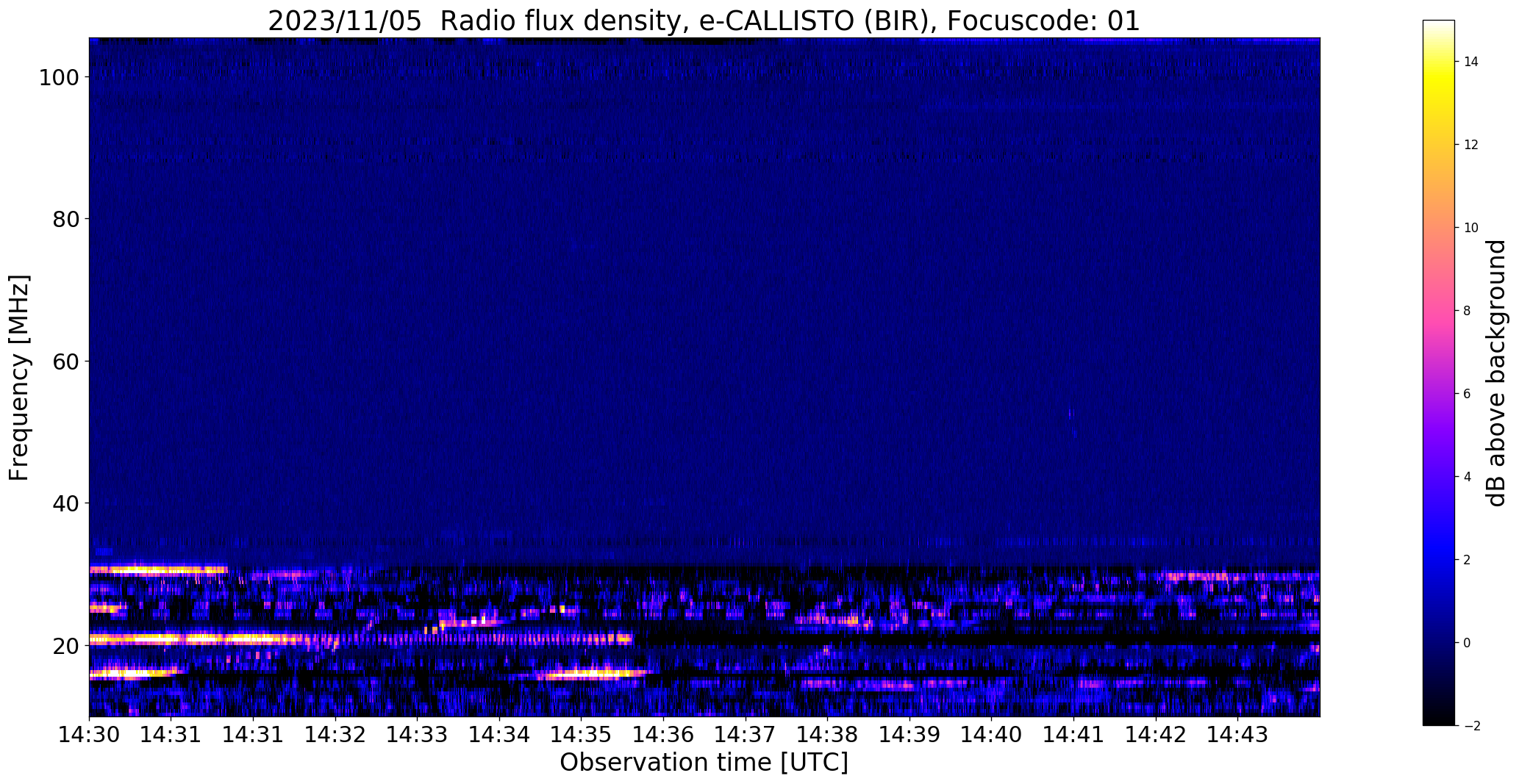Image resolution: width=1519 pixels, height=784 pixels.
Task: Click the 14:38 time tick label
Action: 827,735
